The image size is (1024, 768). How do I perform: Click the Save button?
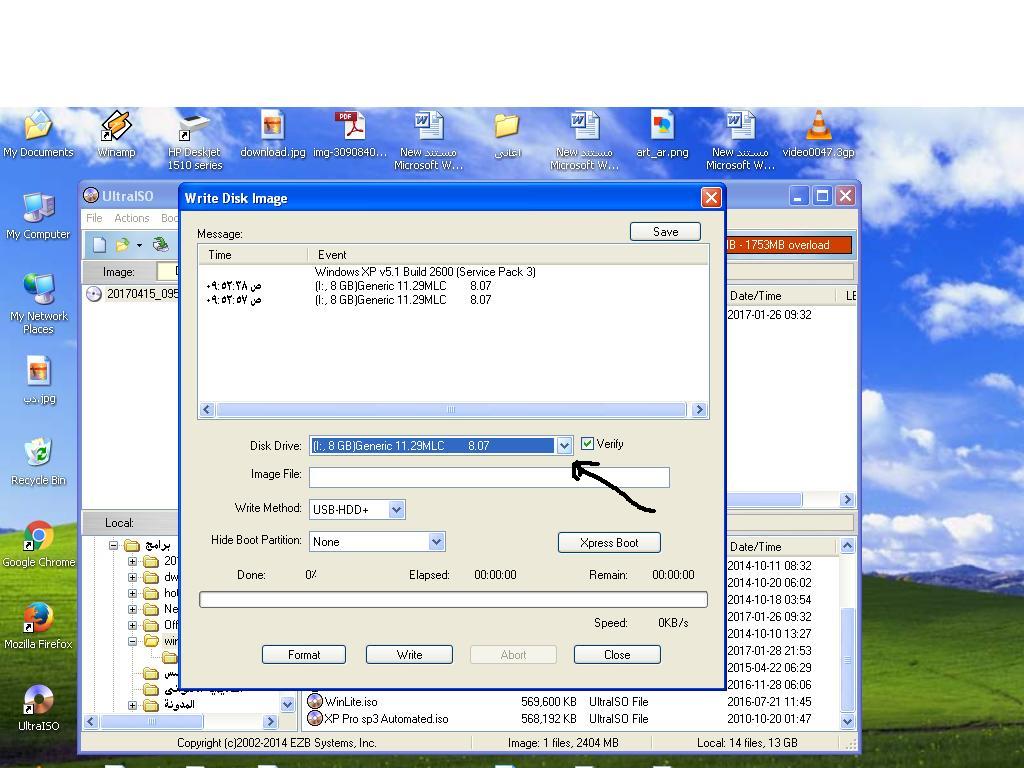(x=665, y=232)
